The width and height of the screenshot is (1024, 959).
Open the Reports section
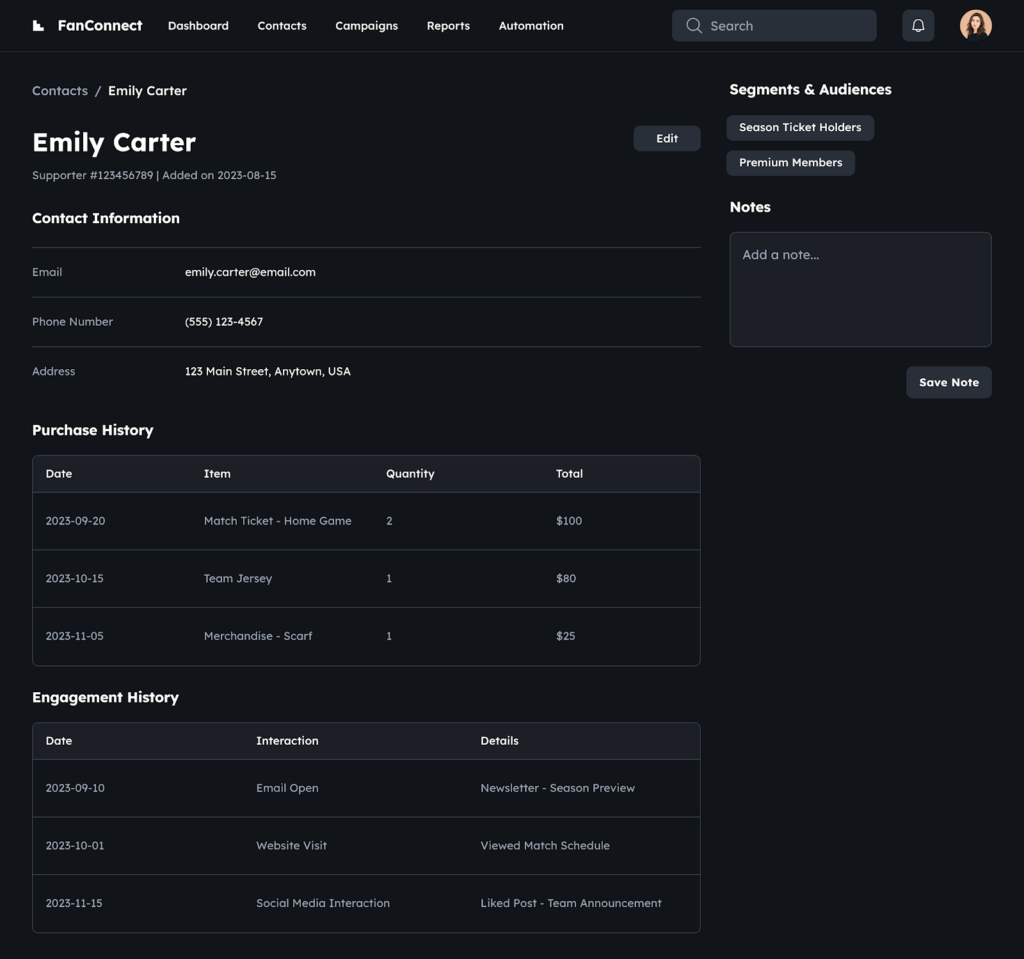[x=448, y=26]
